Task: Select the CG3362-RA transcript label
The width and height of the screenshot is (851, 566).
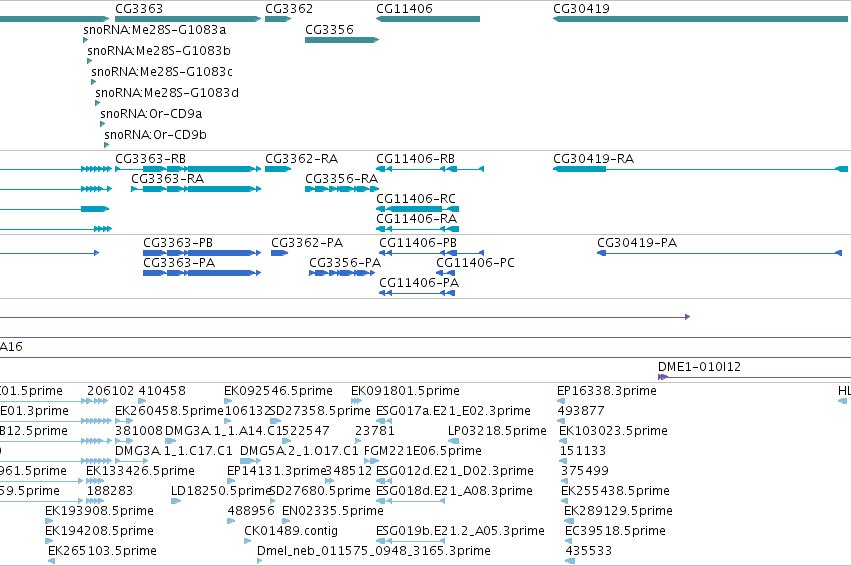Action: point(301,159)
